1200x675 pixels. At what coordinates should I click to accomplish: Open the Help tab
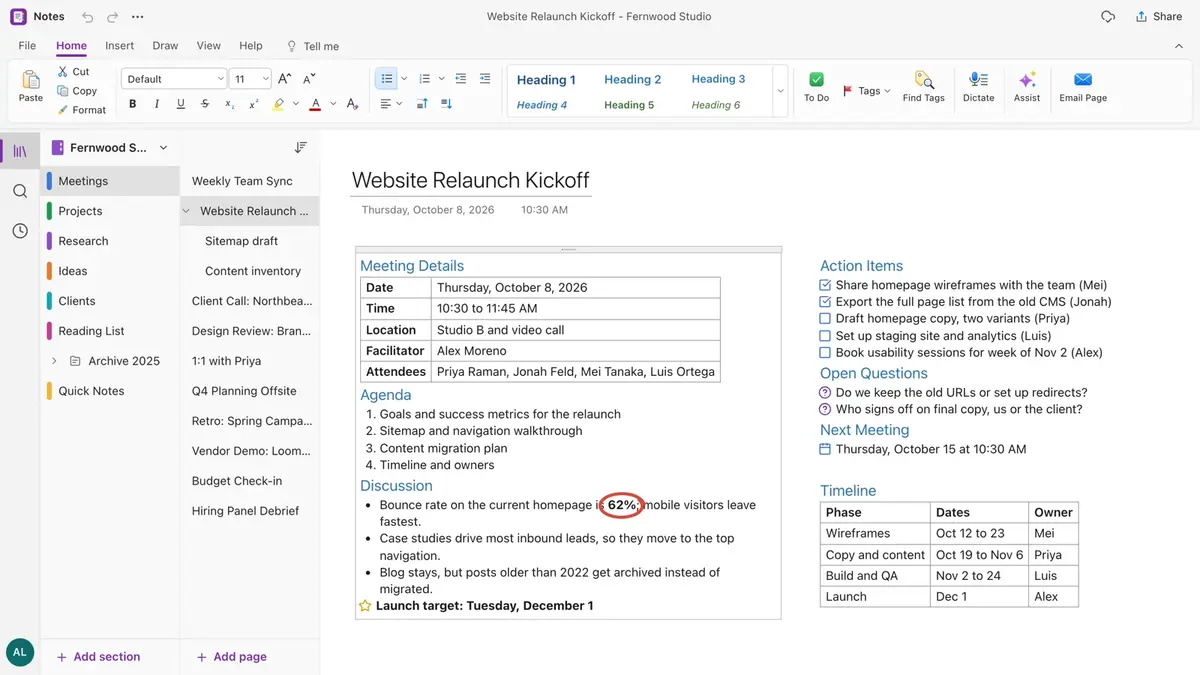[x=251, y=46]
